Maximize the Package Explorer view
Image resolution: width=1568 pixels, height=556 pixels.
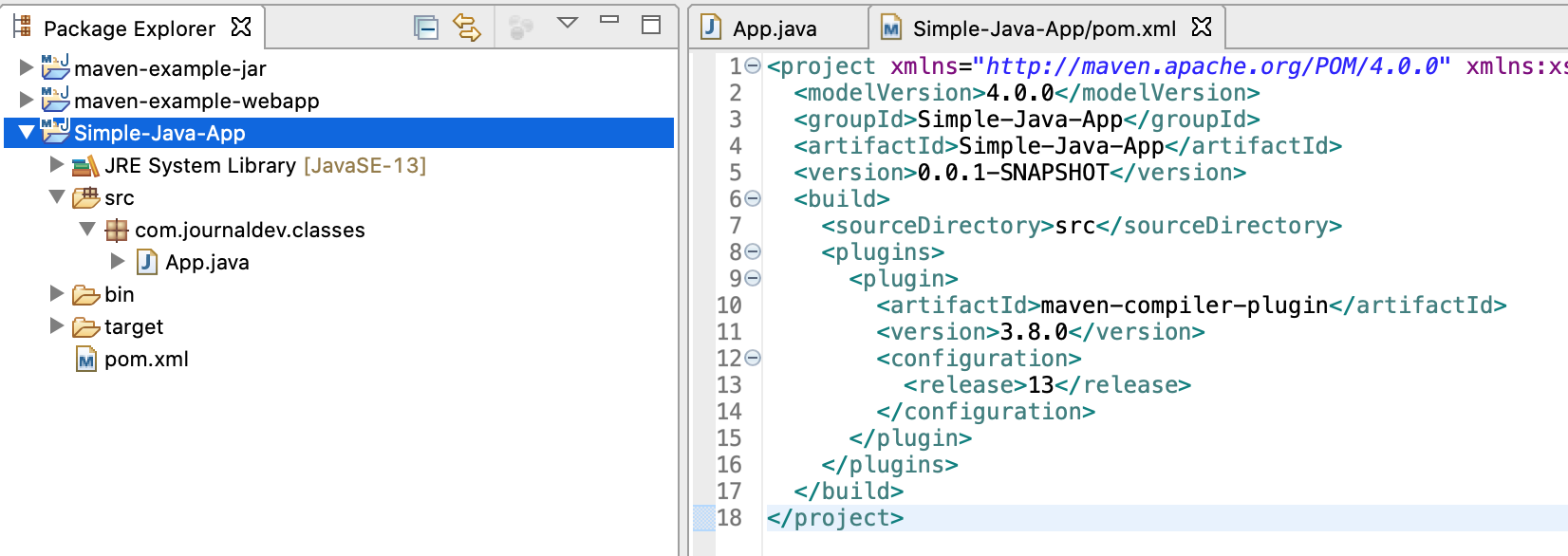pyautogui.click(x=651, y=25)
